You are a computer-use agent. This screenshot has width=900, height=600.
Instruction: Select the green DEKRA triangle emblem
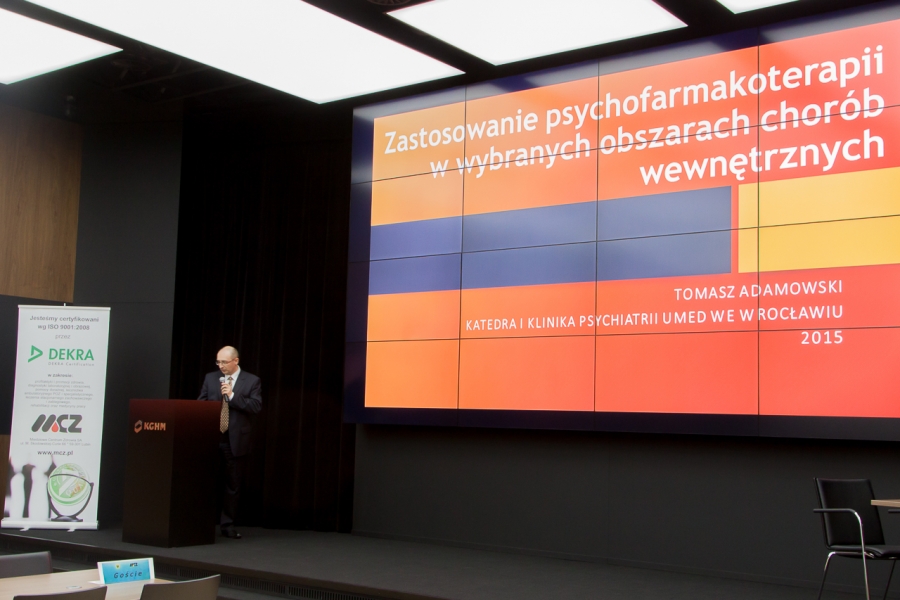[x=36, y=353]
